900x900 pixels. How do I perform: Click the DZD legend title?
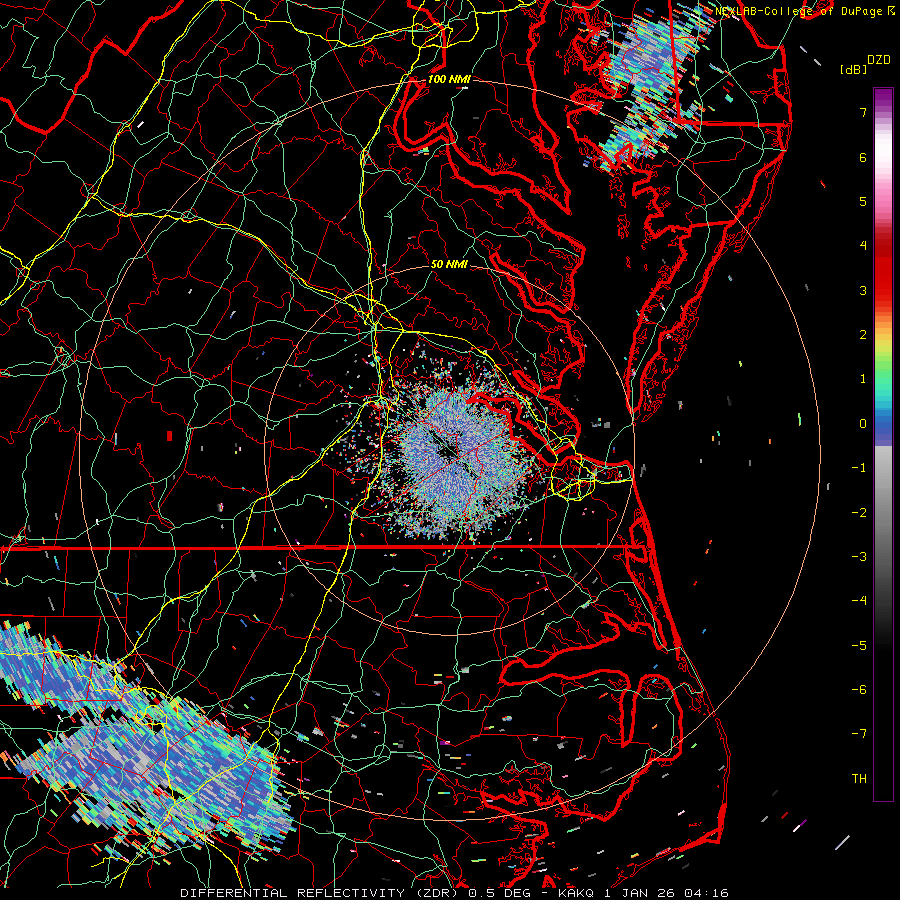click(x=878, y=60)
